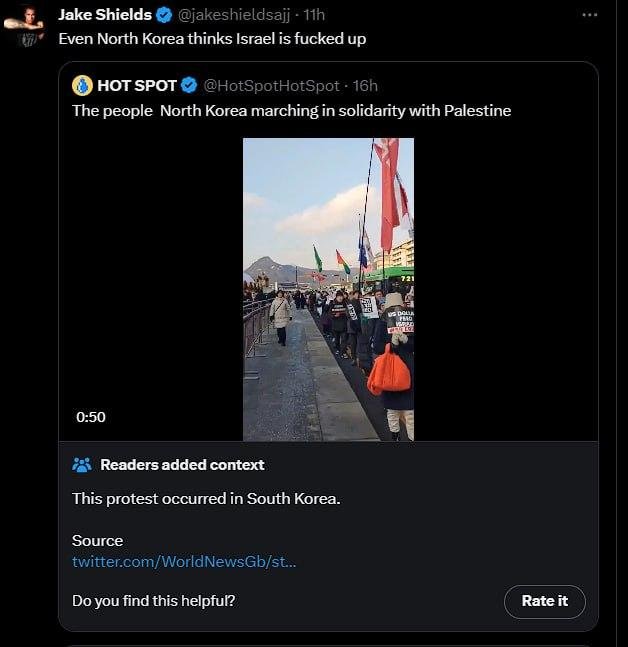Open the quoted tweet text about Palestine

(291, 111)
